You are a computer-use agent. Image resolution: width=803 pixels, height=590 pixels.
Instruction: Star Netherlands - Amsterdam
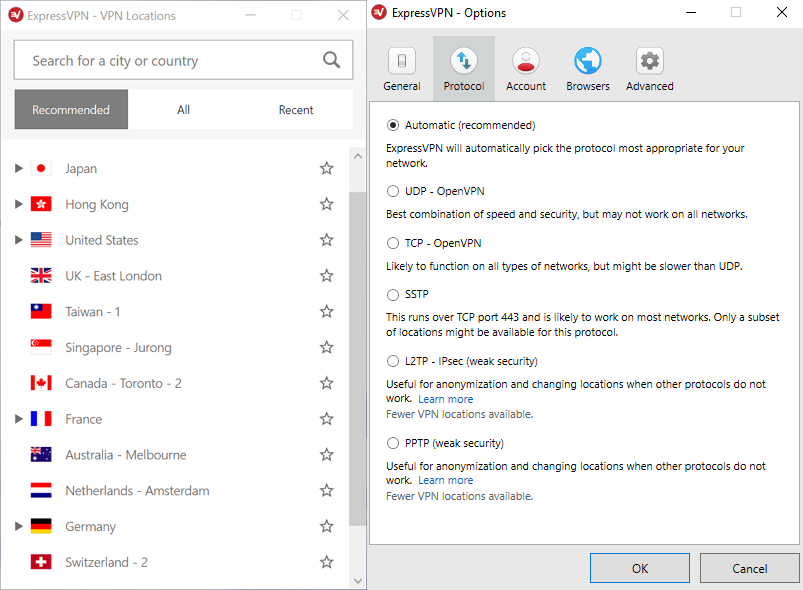click(x=326, y=491)
